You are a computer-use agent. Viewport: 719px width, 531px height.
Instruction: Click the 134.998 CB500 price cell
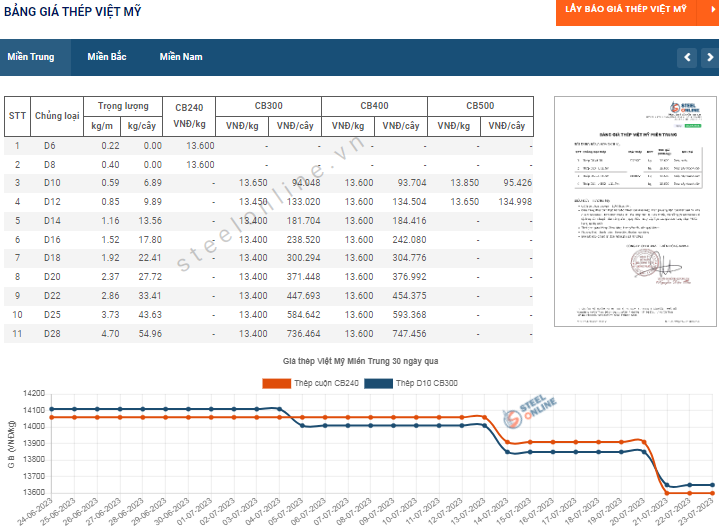[515, 202]
